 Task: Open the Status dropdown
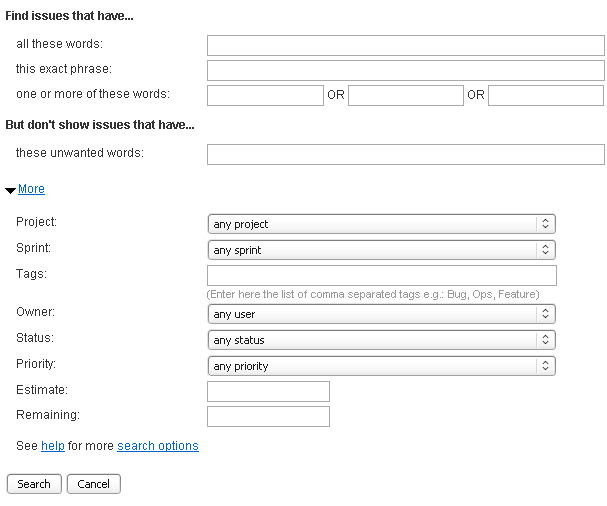(x=381, y=340)
